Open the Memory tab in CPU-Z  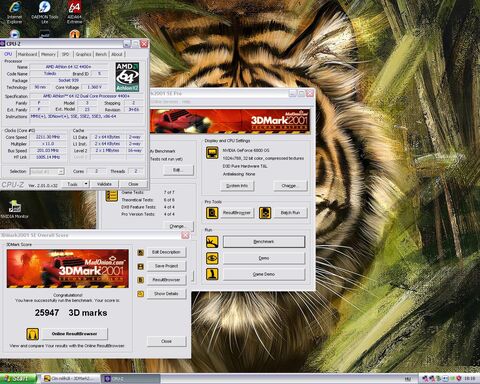click(48, 54)
